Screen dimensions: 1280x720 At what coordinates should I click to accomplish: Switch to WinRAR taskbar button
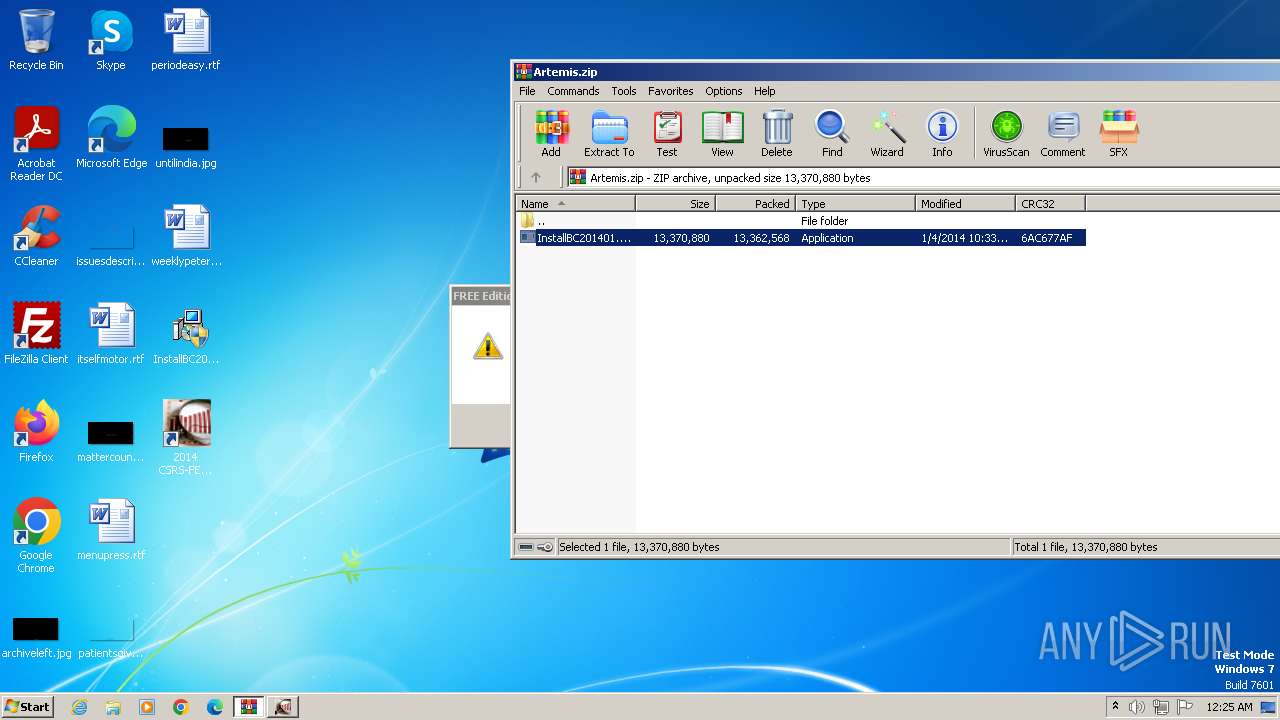(x=249, y=707)
